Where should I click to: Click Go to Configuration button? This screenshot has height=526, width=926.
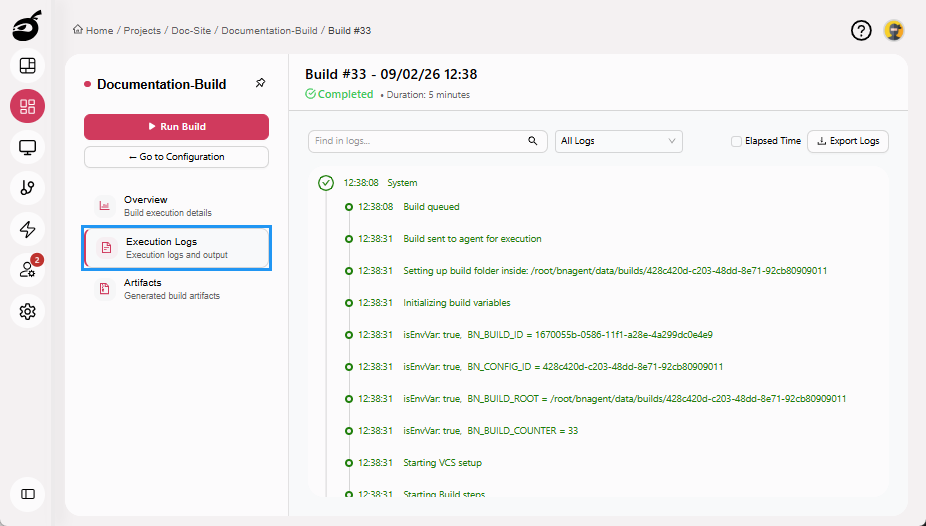point(177,157)
